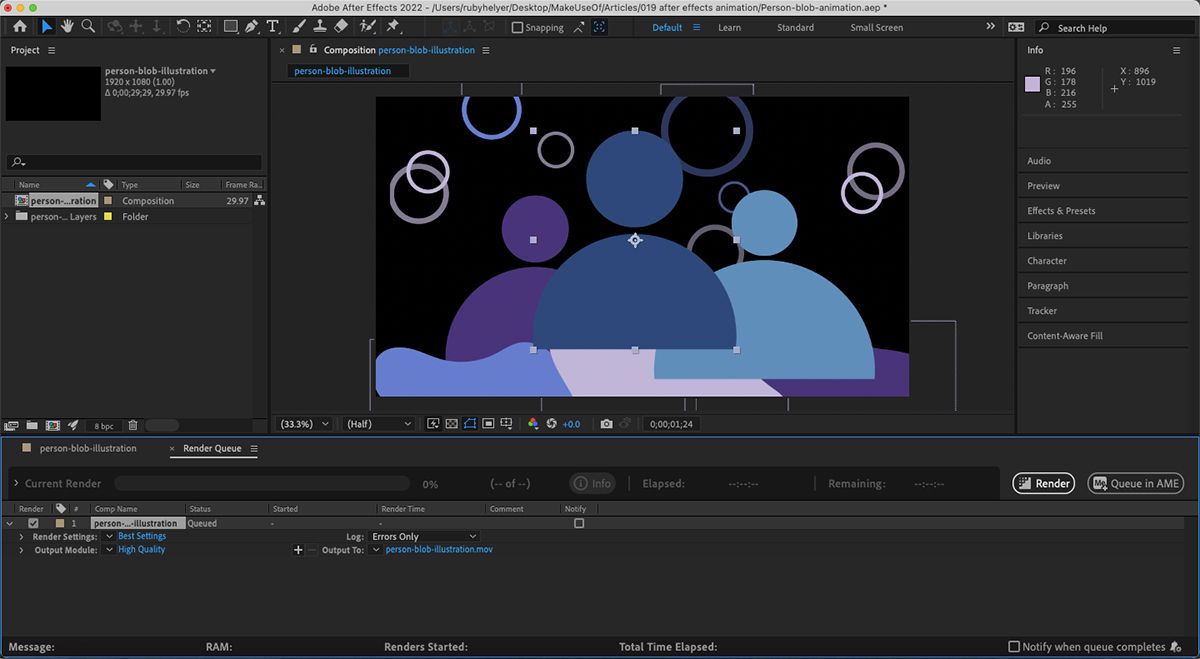
Task: Open the Small Screen workspace
Action: 876,28
